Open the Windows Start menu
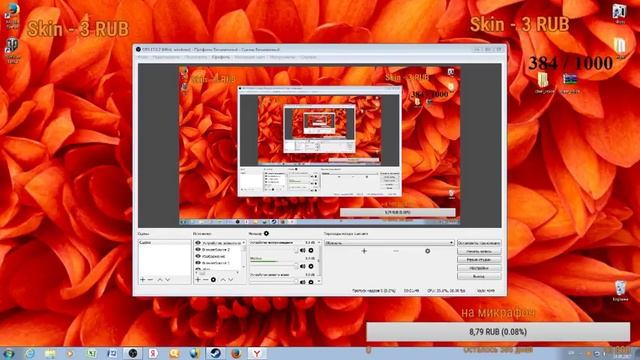The height and width of the screenshot is (360, 640). click(8, 353)
